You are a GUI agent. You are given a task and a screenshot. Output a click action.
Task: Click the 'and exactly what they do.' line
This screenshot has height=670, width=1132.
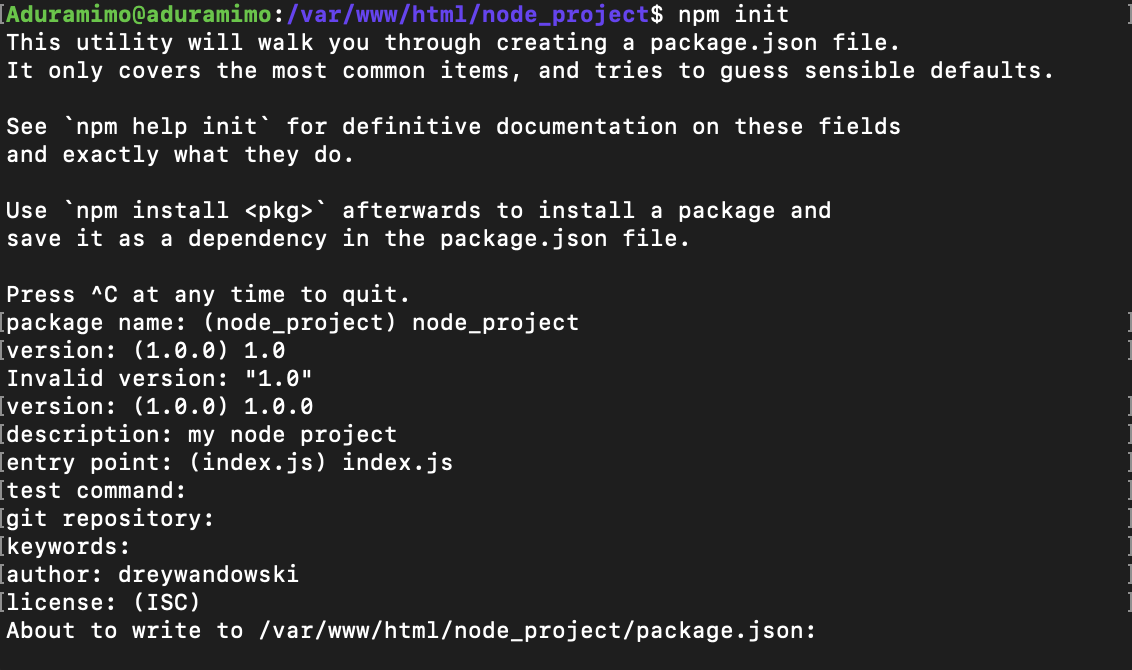pos(180,155)
